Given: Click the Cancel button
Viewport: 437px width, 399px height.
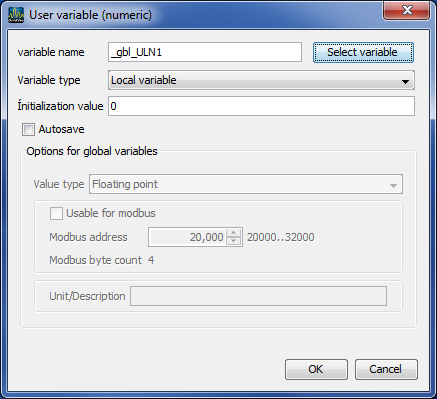Looking at the screenshot, I should point(386,369).
